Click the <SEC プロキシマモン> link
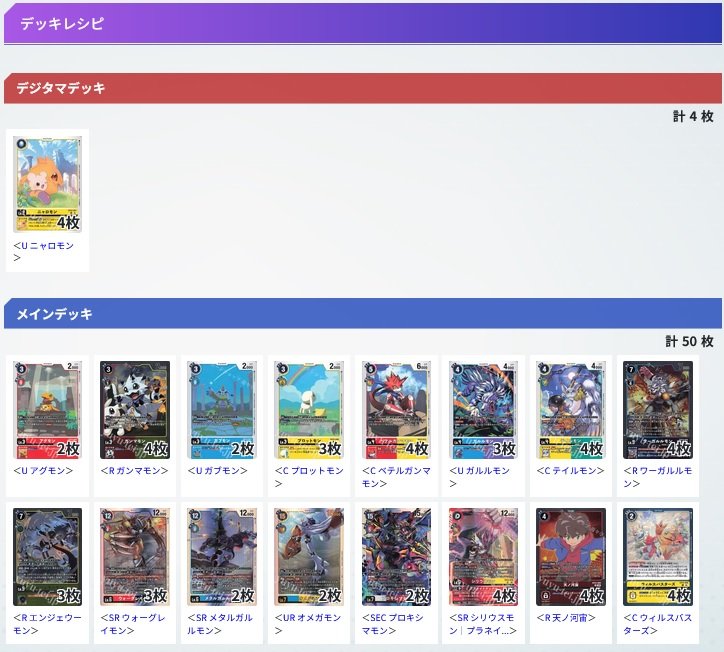724x652 pixels. click(393, 623)
